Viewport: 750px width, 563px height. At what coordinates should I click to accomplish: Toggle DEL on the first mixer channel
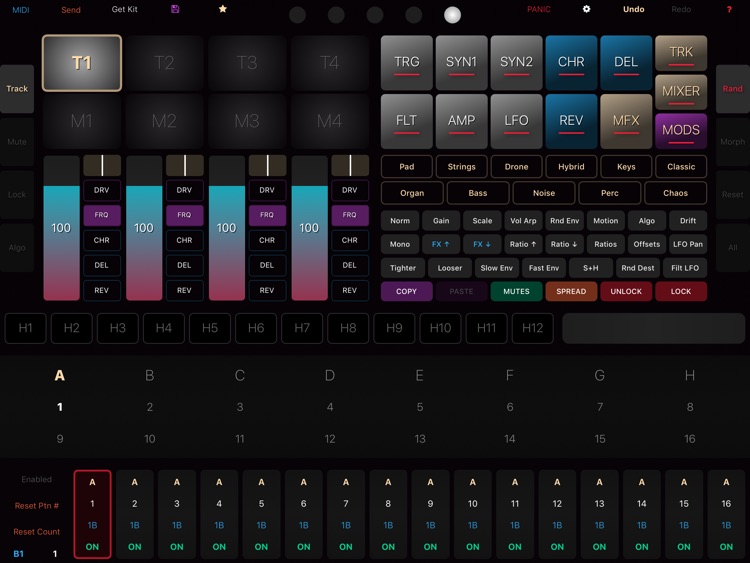coord(102,265)
